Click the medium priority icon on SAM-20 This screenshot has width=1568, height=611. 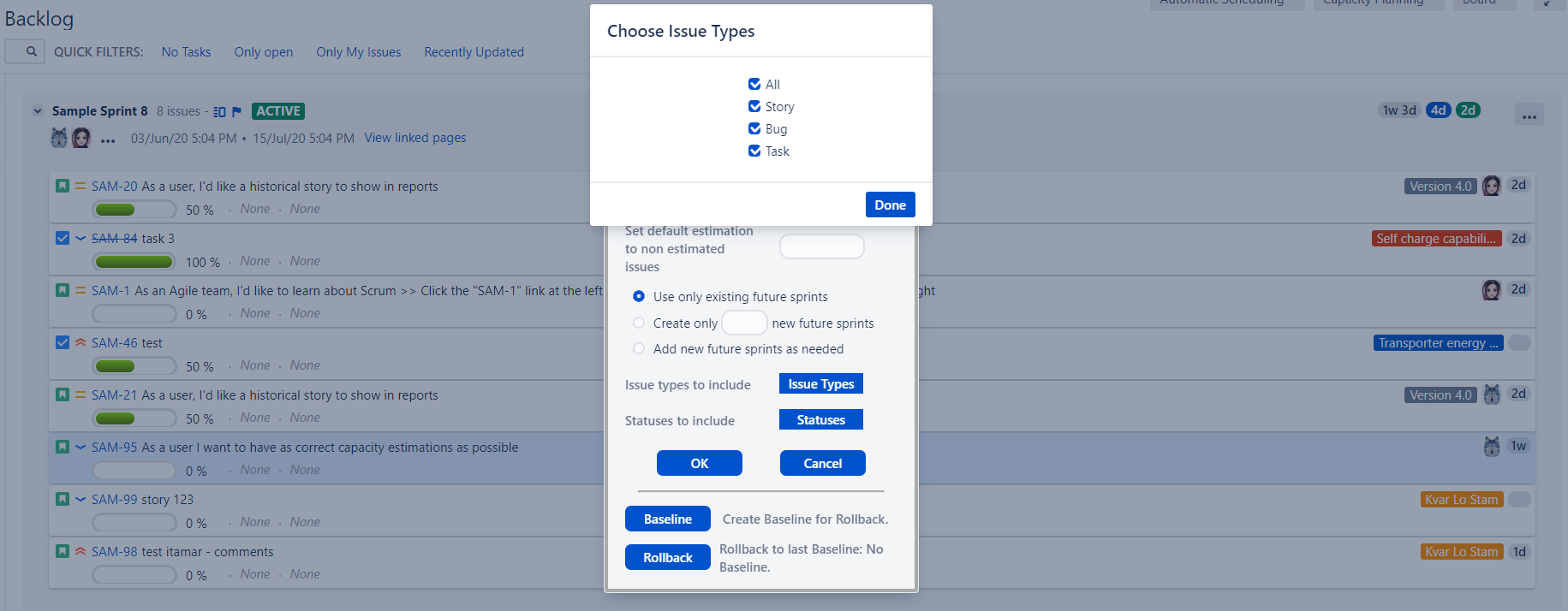click(80, 186)
